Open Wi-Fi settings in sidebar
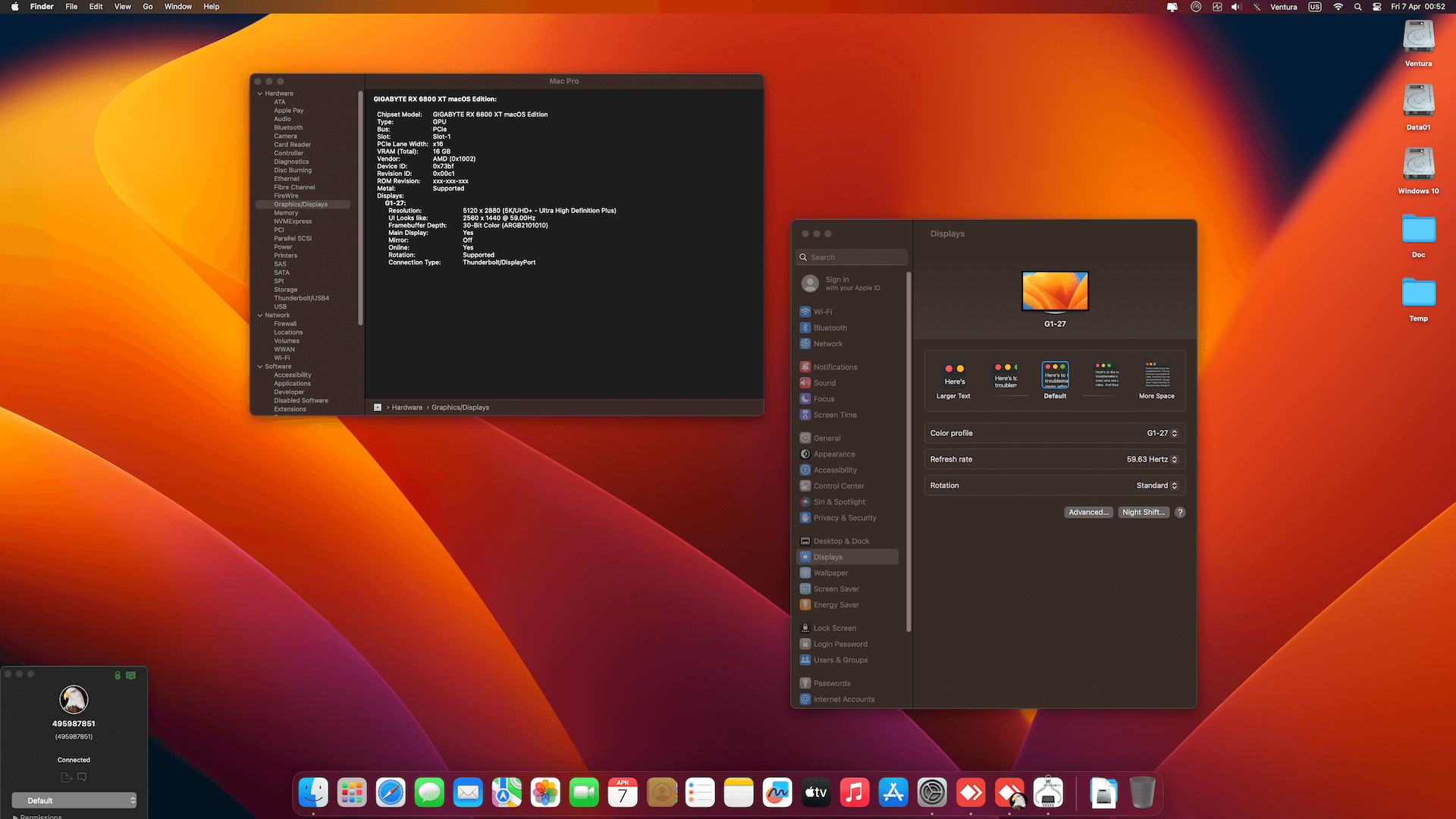Image resolution: width=1456 pixels, height=819 pixels. 848,312
